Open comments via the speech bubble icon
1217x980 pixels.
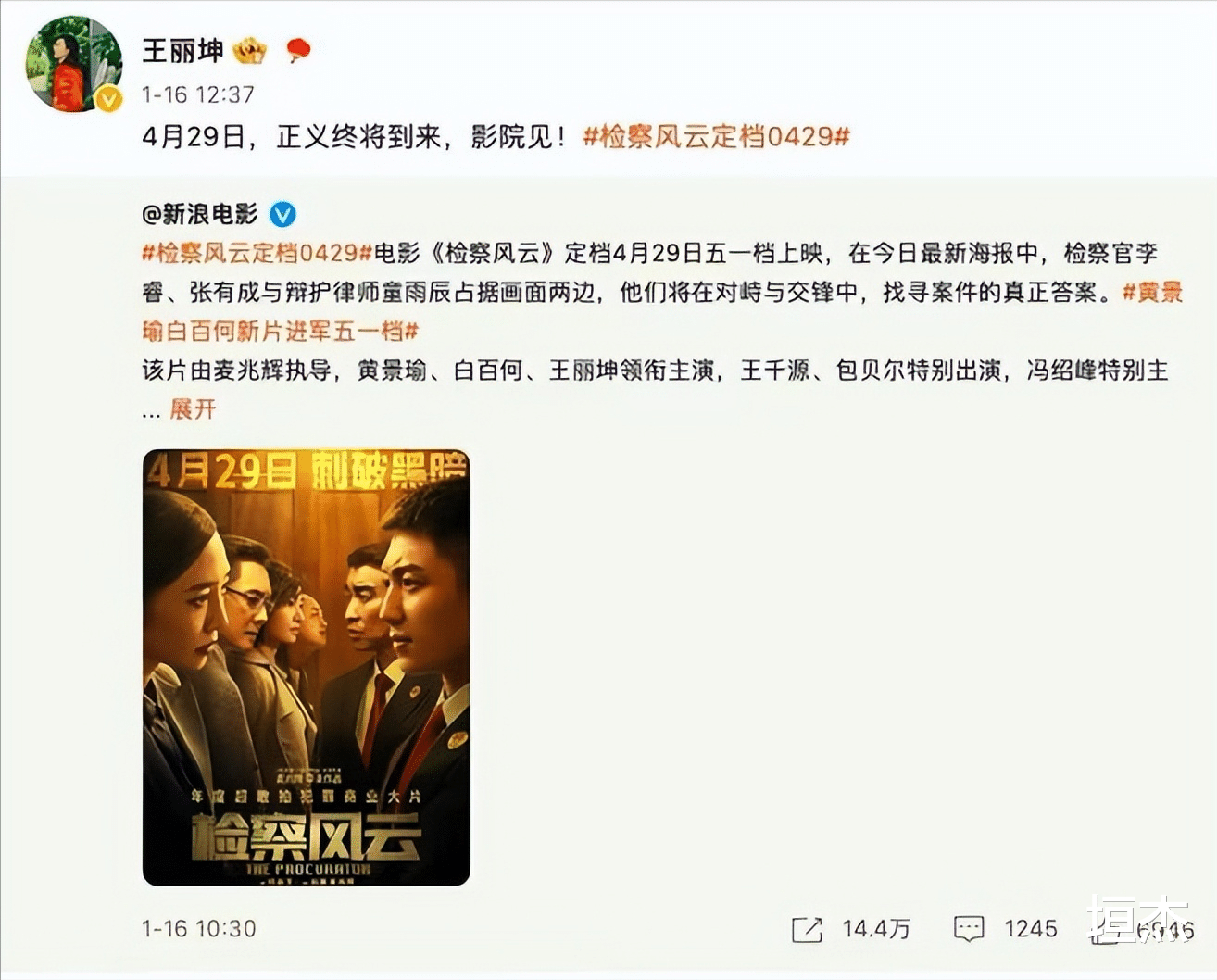[x=969, y=930]
